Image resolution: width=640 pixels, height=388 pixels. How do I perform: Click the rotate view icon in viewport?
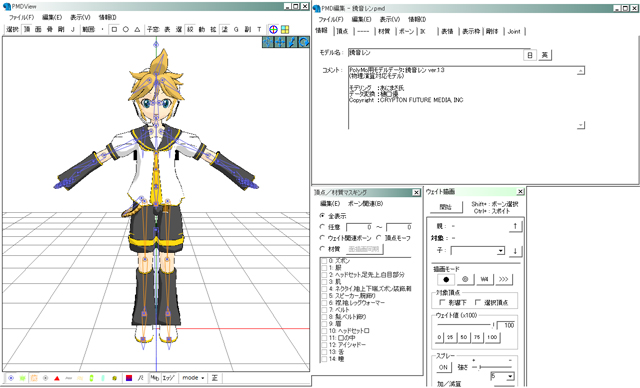click(304, 42)
